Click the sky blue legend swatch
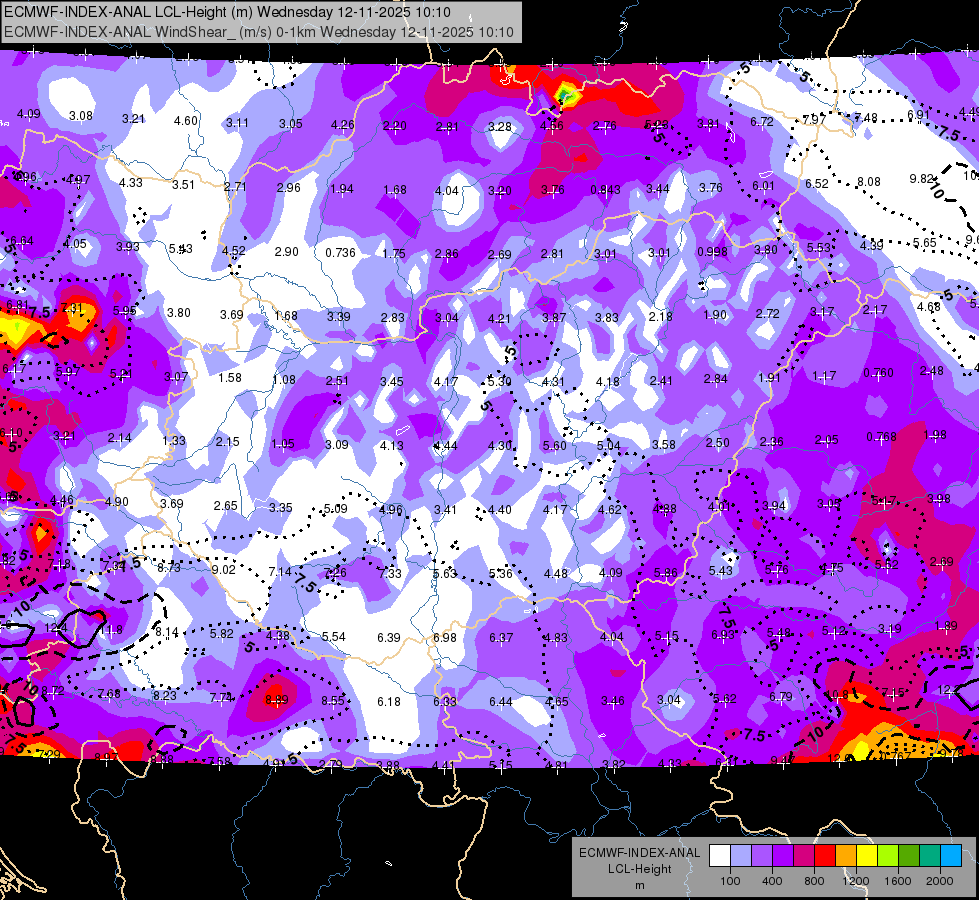The height and width of the screenshot is (900, 979). click(x=951, y=856)
